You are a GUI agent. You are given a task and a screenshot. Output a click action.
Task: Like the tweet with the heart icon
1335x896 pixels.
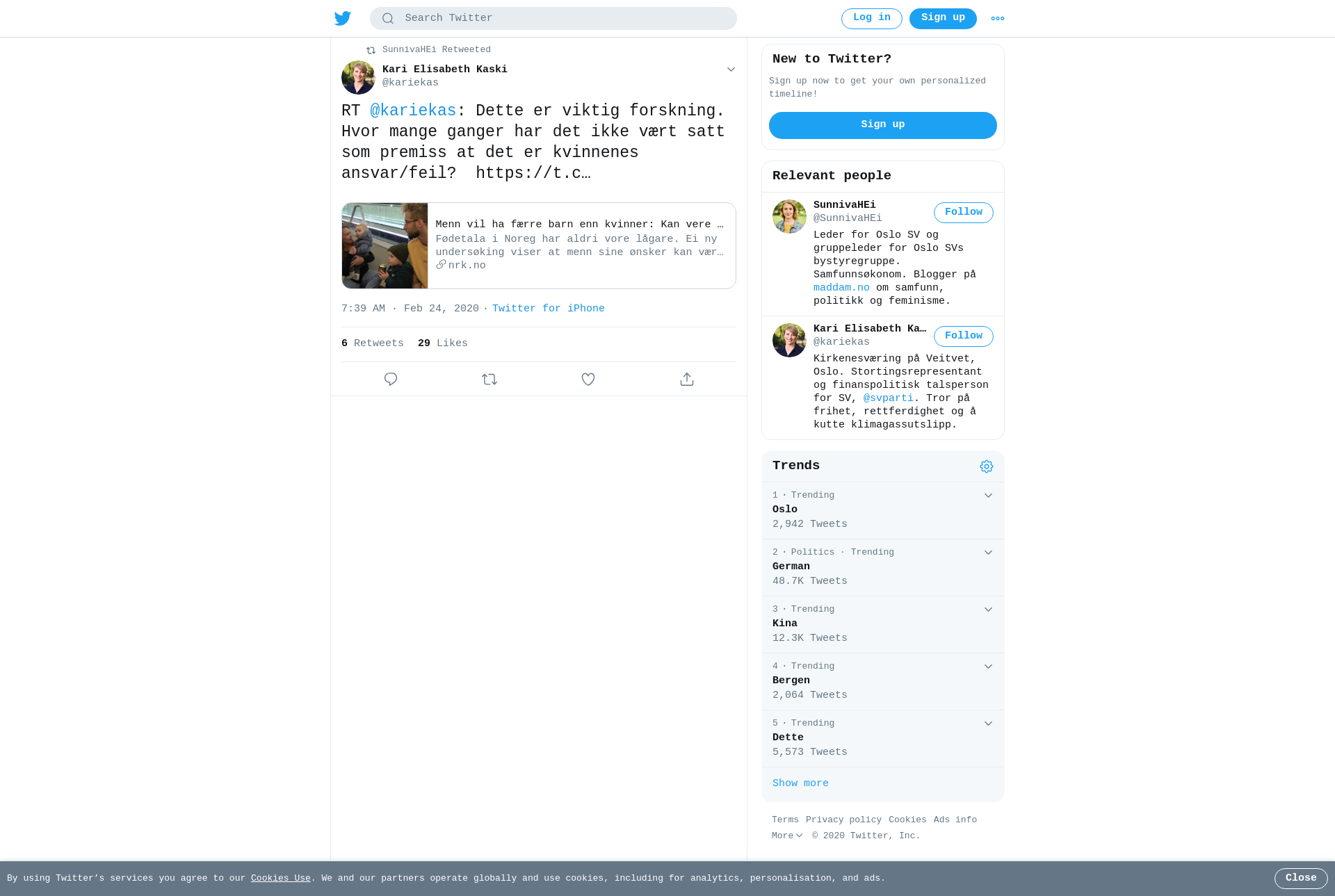click(x=588, y=379)
